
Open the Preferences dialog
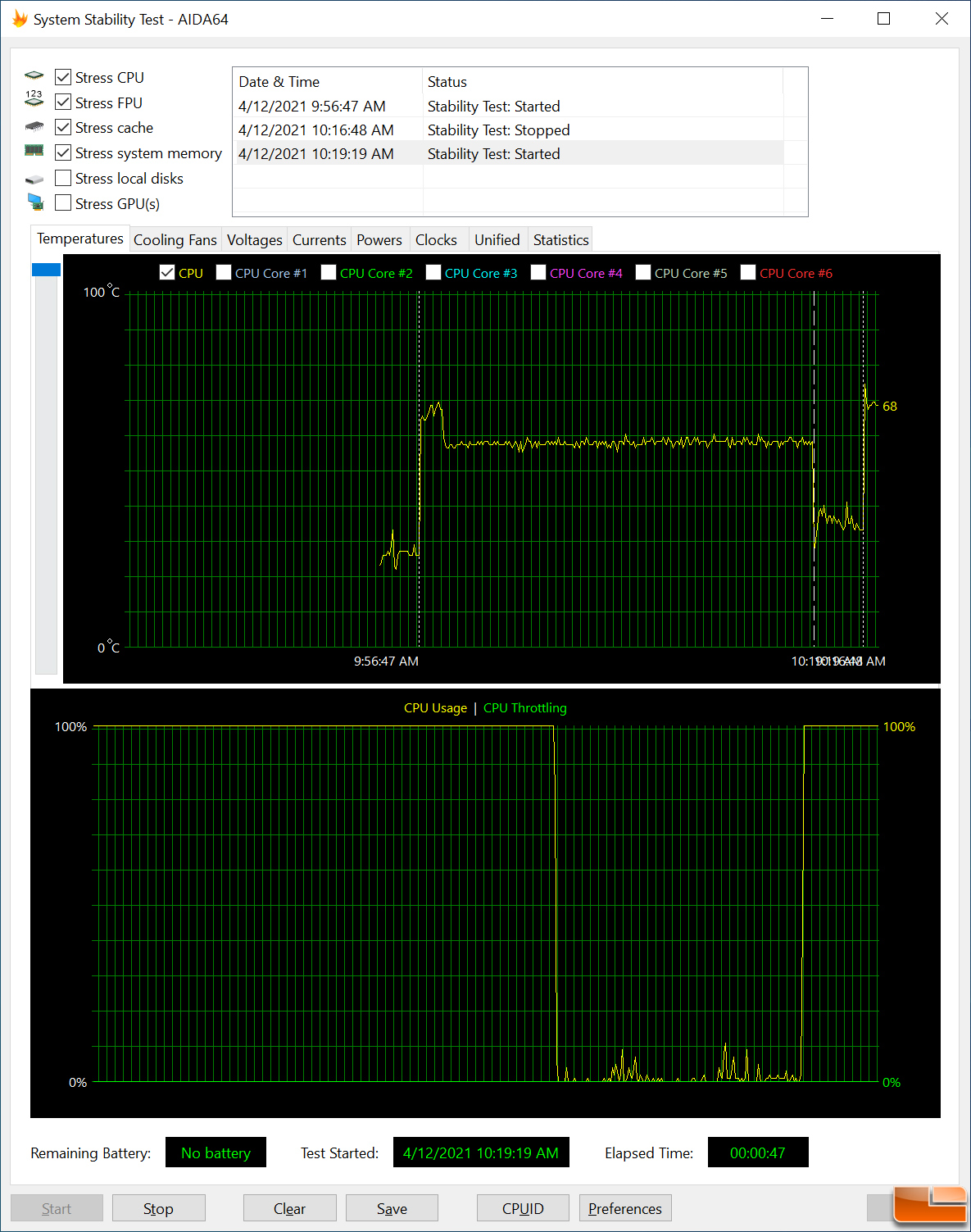tap(625, 1208)
